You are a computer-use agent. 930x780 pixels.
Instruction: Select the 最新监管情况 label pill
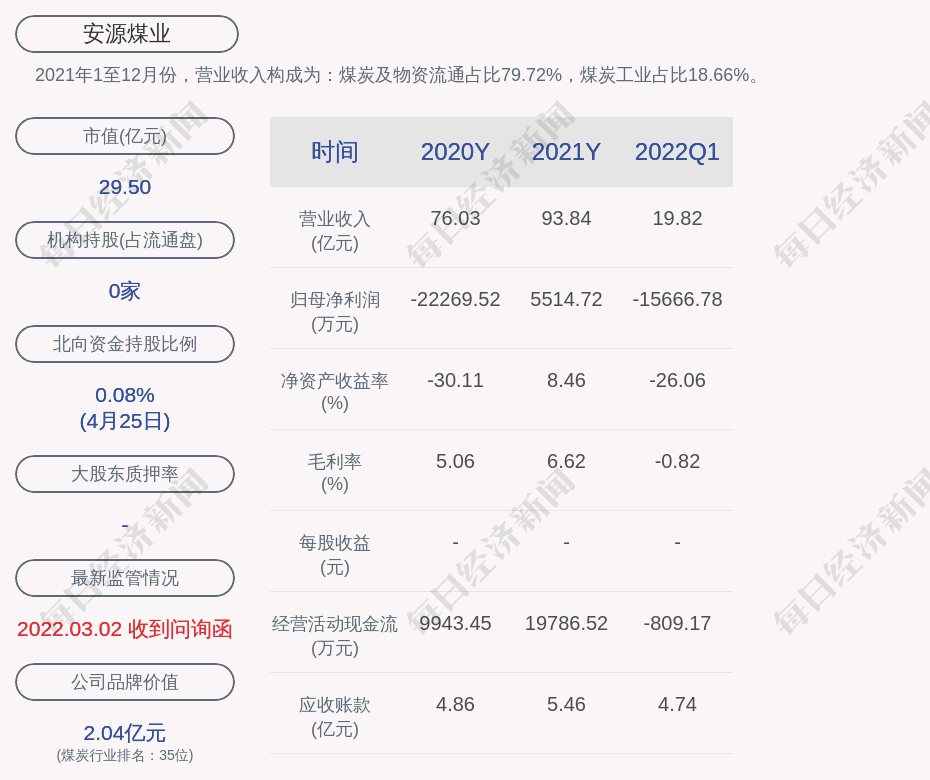coord(125,578)
